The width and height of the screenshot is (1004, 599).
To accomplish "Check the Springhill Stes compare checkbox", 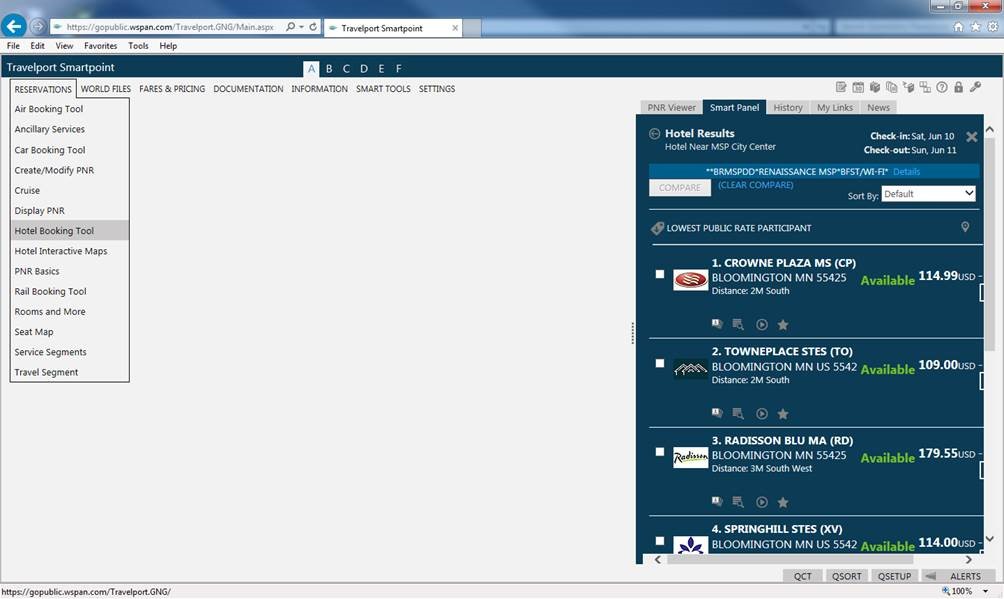I will [660, 541].
